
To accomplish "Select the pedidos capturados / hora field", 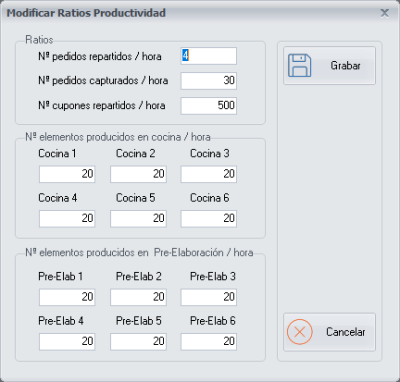I will click(209, 81).
